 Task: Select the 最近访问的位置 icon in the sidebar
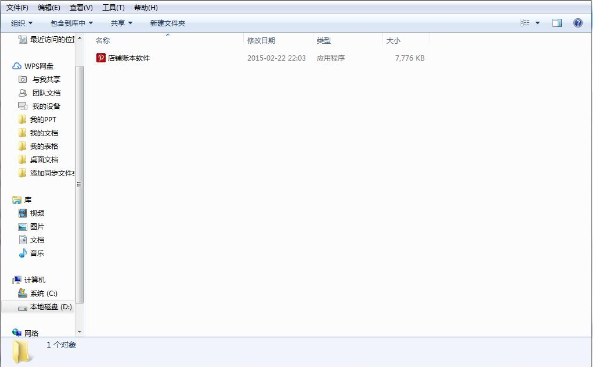point(23,39)
